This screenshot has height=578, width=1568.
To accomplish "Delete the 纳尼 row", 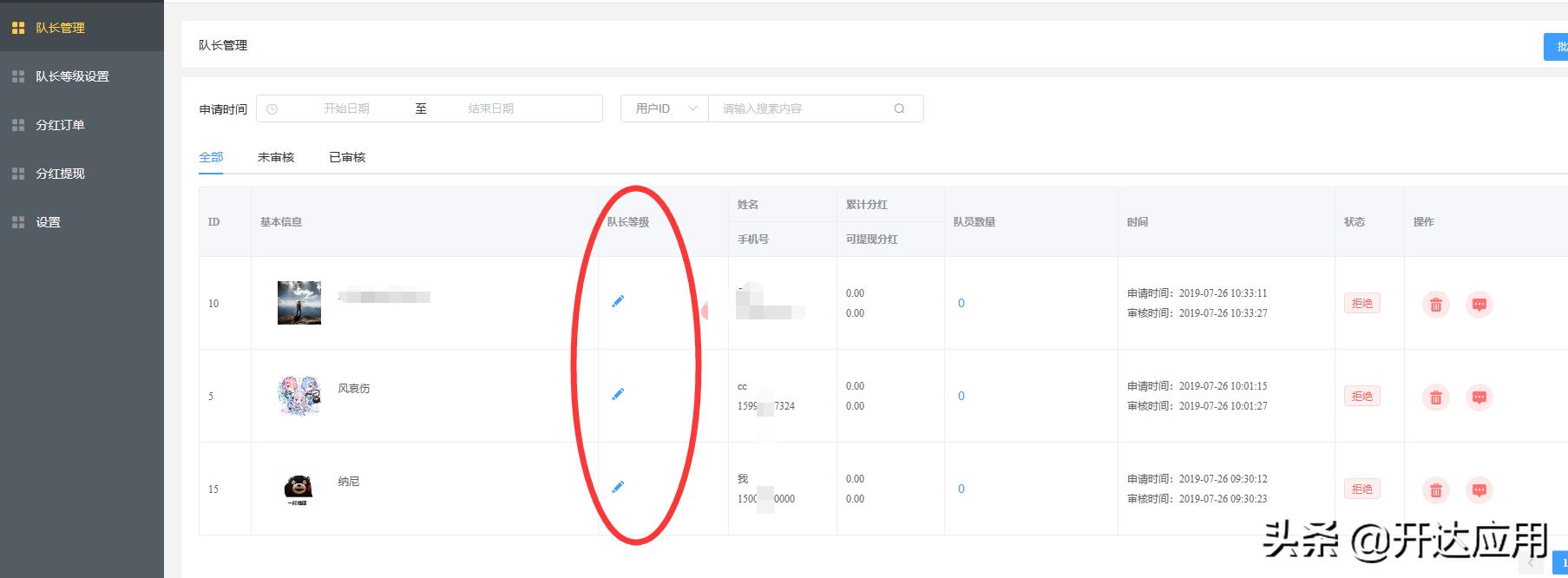I will point(1435,490).
